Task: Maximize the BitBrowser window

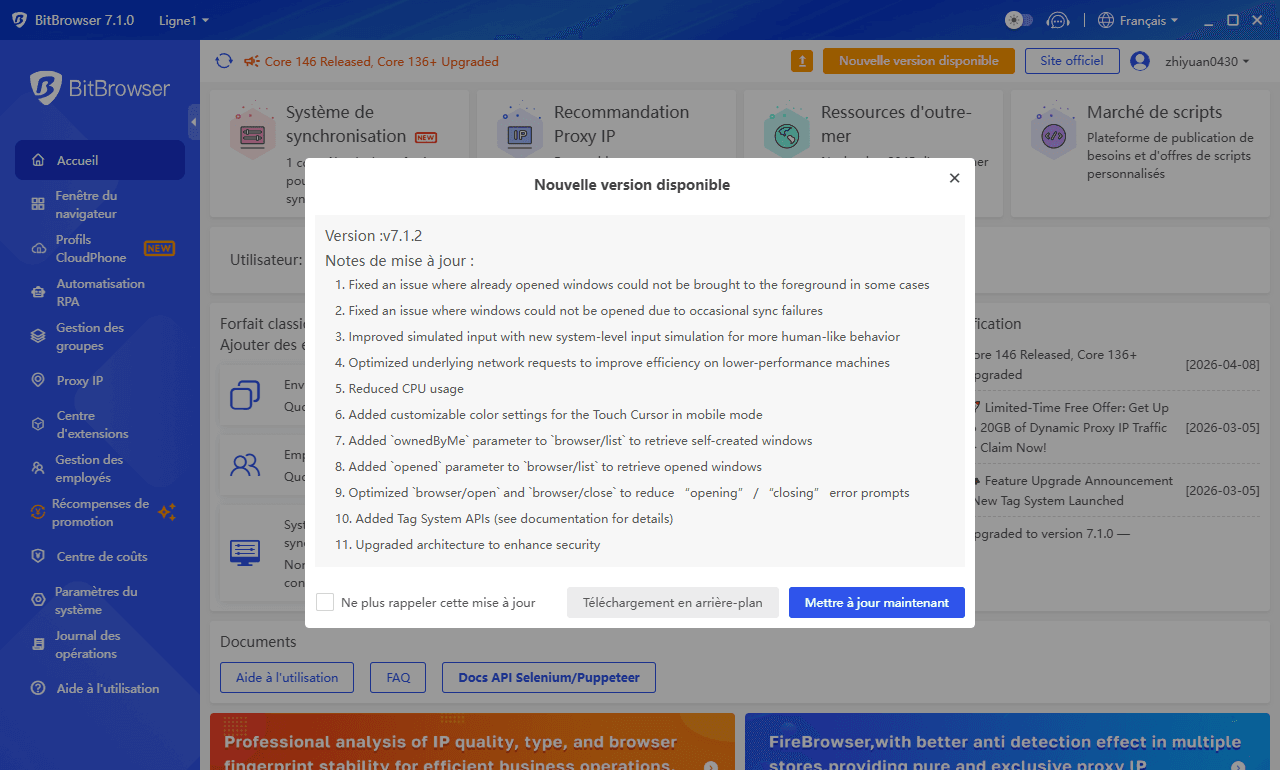Action: (x=1232, y=20)
